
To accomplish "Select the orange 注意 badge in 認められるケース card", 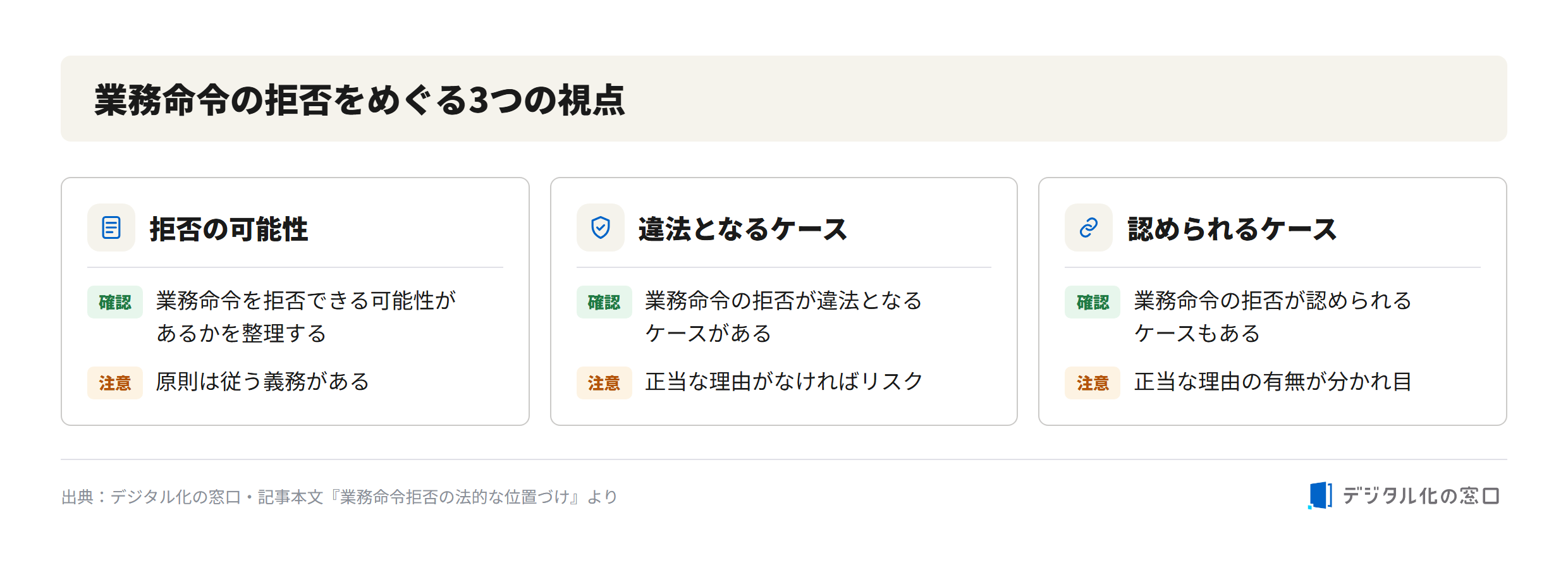I will tap(1093, 383).
